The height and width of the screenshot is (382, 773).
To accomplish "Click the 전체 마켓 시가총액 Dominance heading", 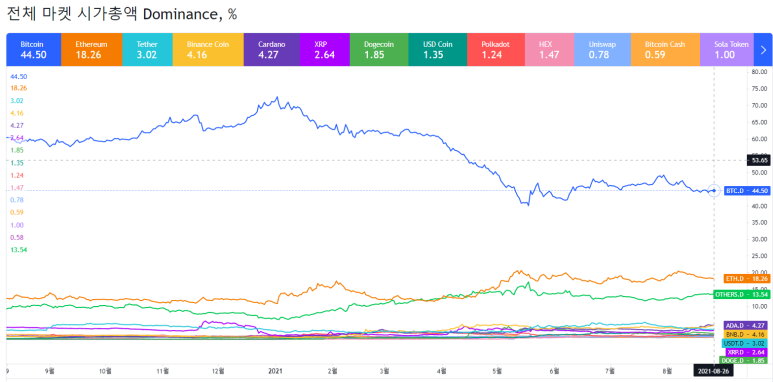I will click(122, 14).
